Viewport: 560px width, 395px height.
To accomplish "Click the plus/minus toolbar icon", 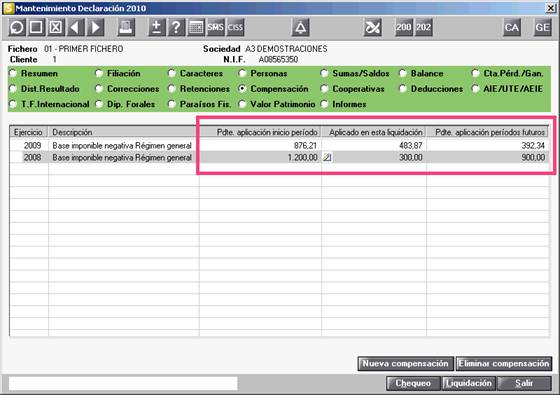I will point(156,27).
